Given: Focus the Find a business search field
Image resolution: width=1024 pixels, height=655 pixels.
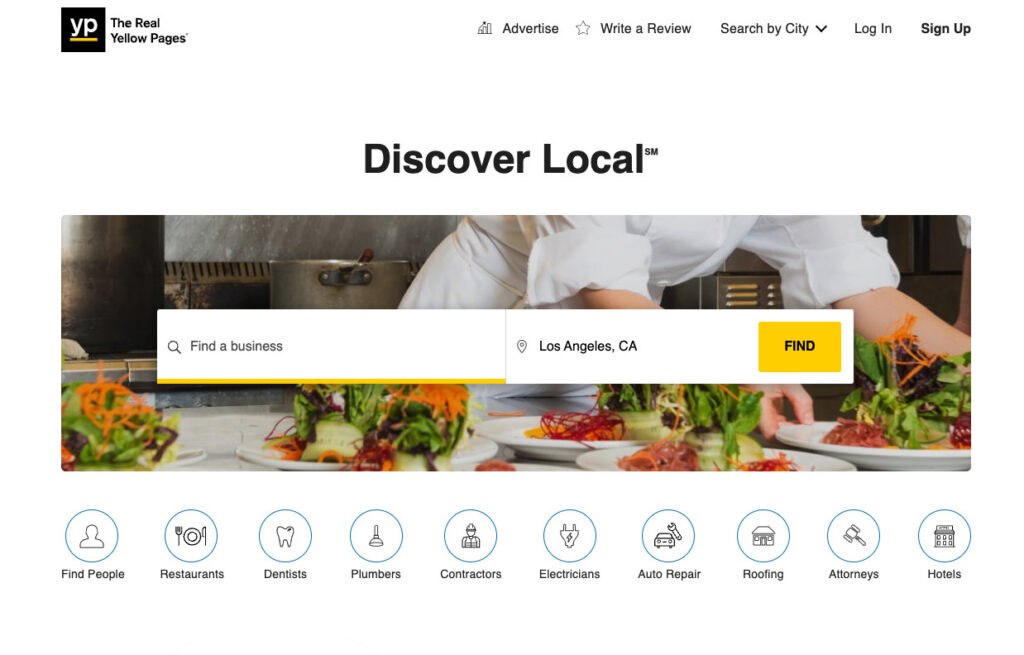Looking at the screenshot, I should 331,346.
